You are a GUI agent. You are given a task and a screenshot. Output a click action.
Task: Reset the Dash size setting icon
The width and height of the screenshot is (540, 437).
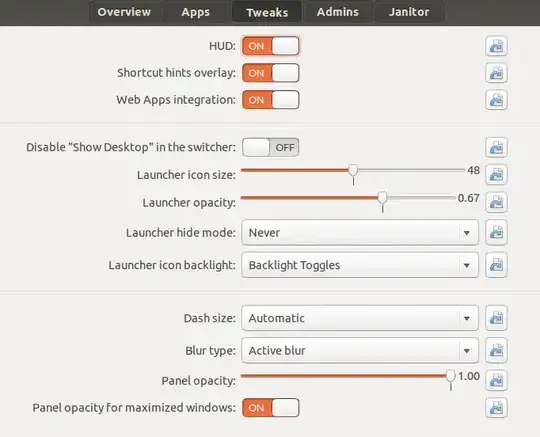(x=496, y=318)
